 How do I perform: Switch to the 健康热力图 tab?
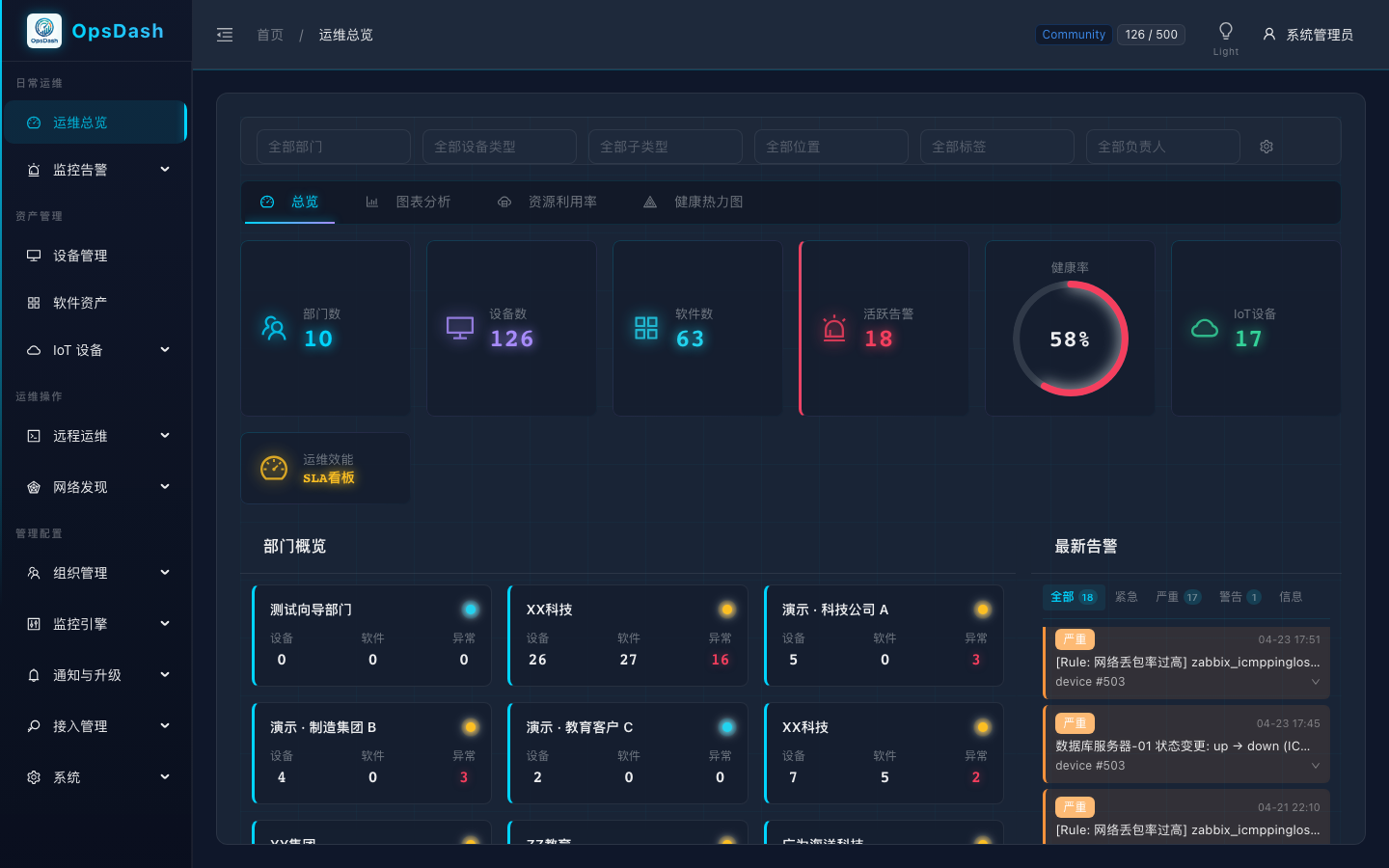click(x=693, y=202)
